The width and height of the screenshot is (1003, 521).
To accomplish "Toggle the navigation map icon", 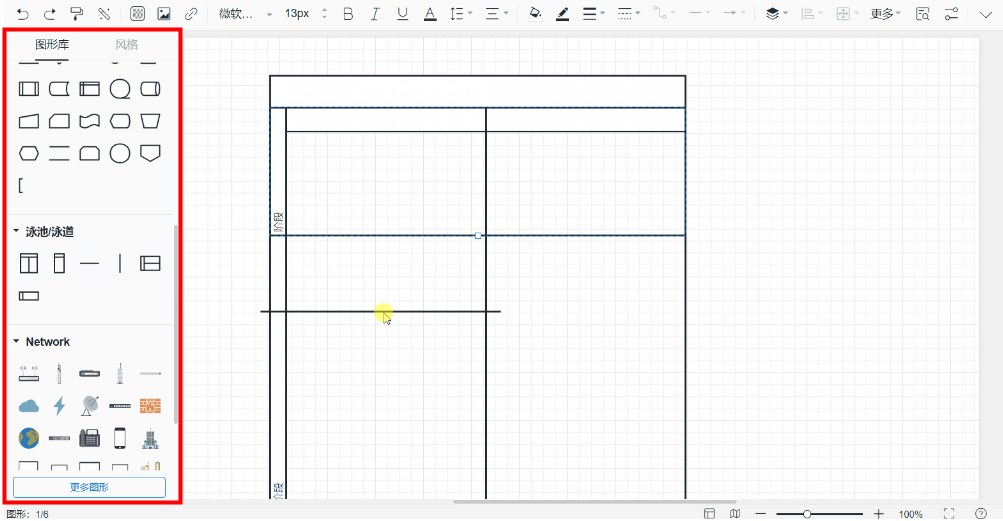I will (736, 513).
